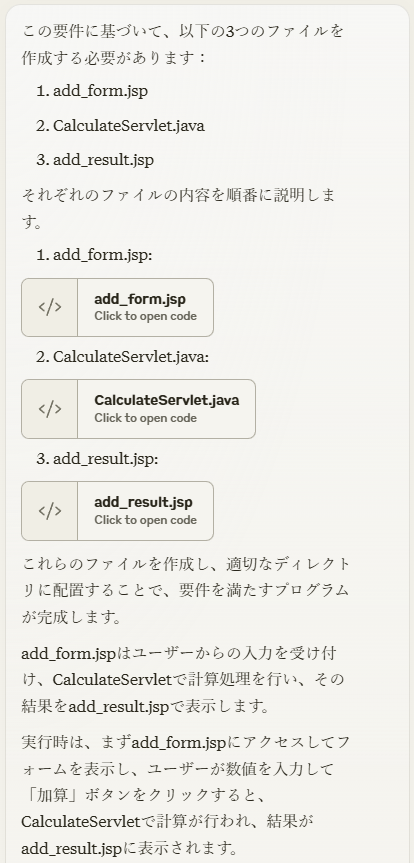This screenshot has height=863, width=414.
Task: Click the code icon on add_result.jsp card
Action: (x=50, y=511)
